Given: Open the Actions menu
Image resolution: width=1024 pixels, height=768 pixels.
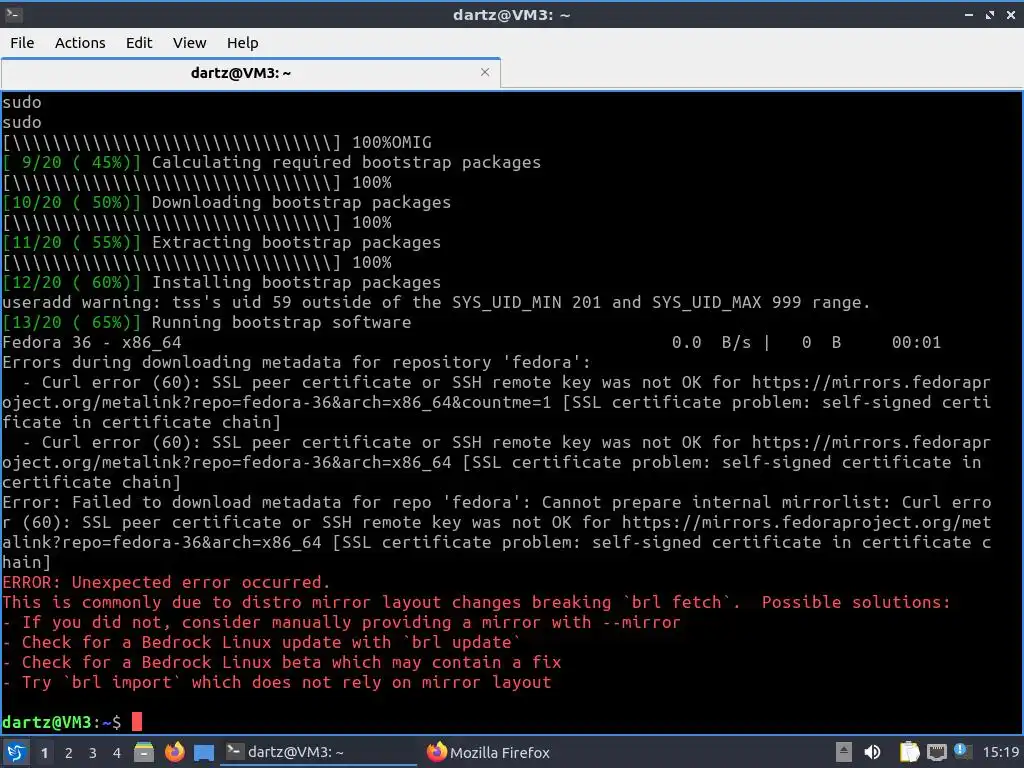Looking at the screenshot, I should point(80,42).
